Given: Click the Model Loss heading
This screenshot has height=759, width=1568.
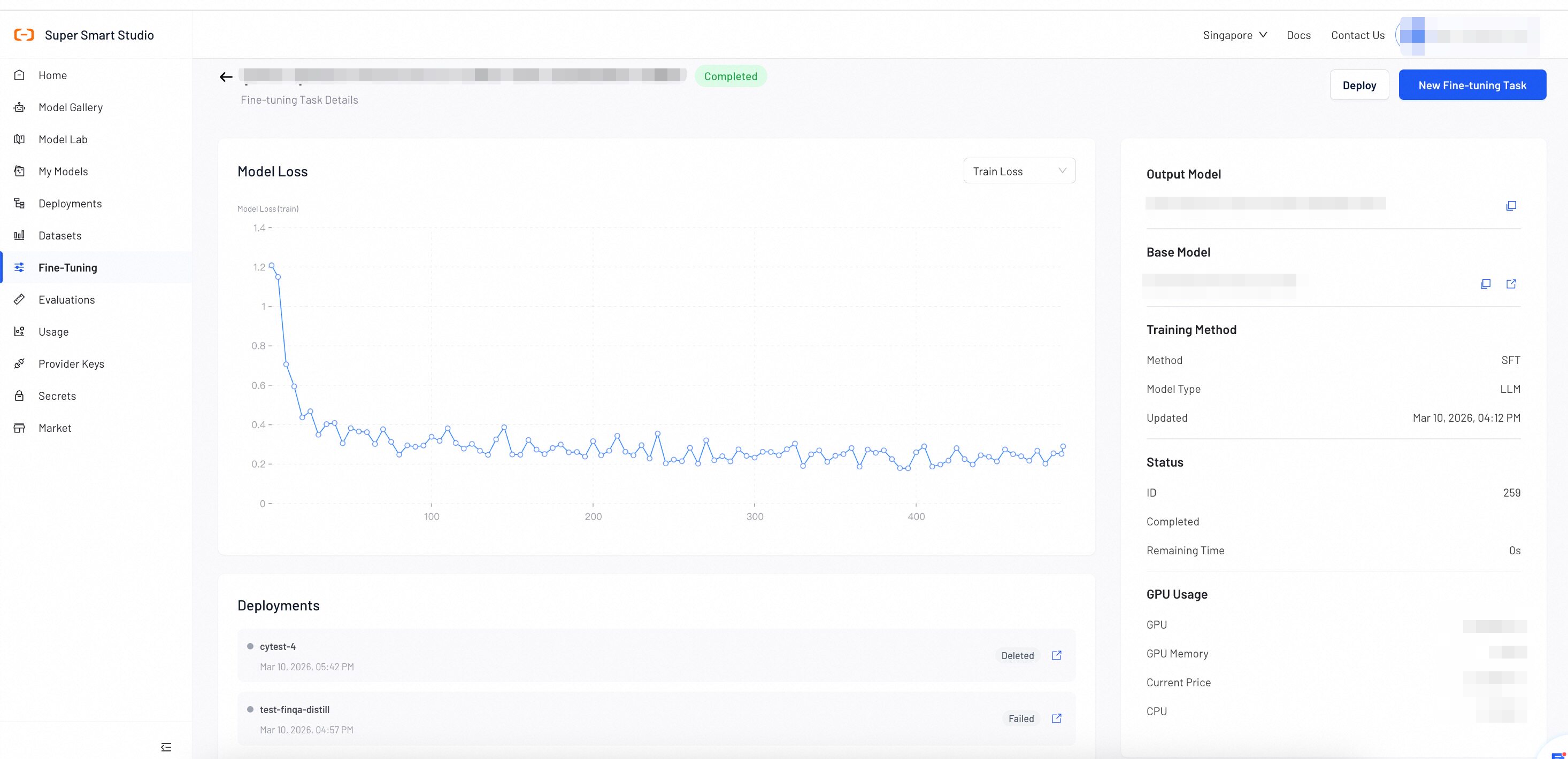Looking at the screenshot, I should pos(272,171).
